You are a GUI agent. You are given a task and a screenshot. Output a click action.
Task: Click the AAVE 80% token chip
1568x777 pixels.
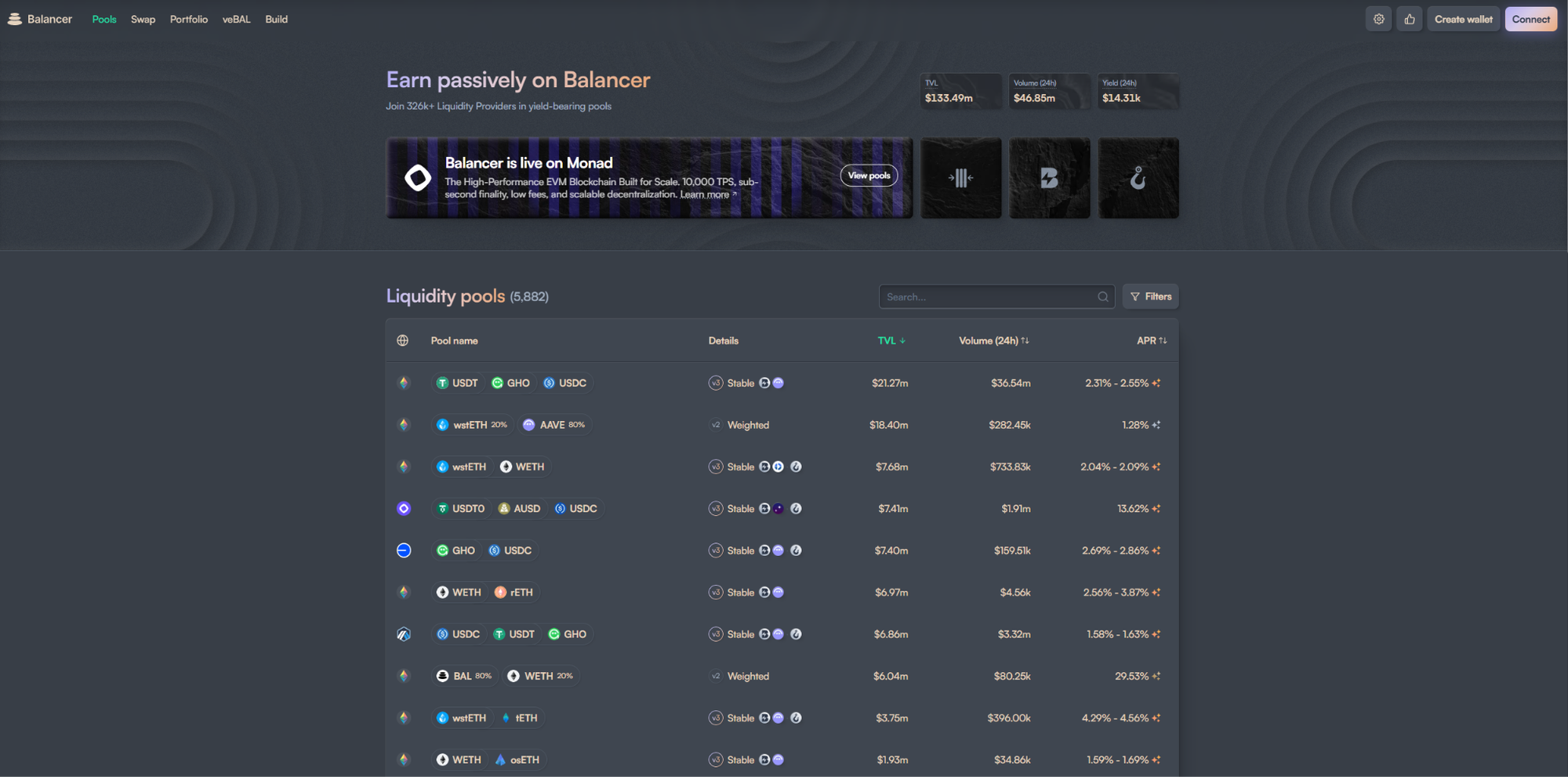[x=554, y=425]
